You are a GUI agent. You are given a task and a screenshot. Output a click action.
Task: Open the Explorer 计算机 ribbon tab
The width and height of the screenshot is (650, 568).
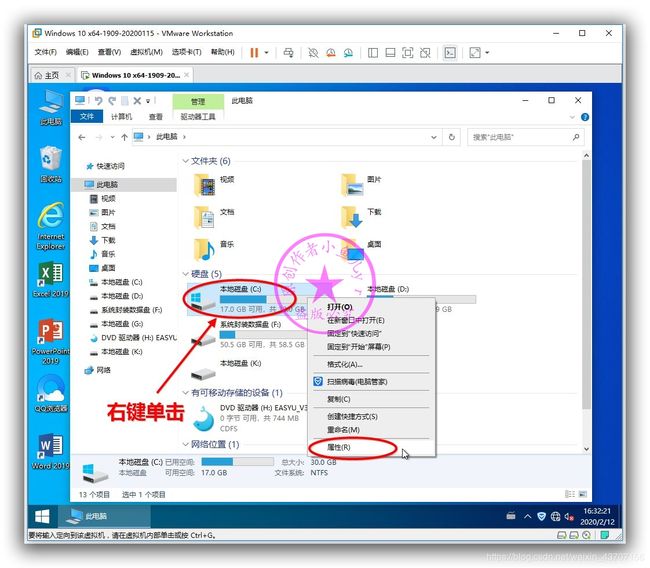click(x=121, y=117)
